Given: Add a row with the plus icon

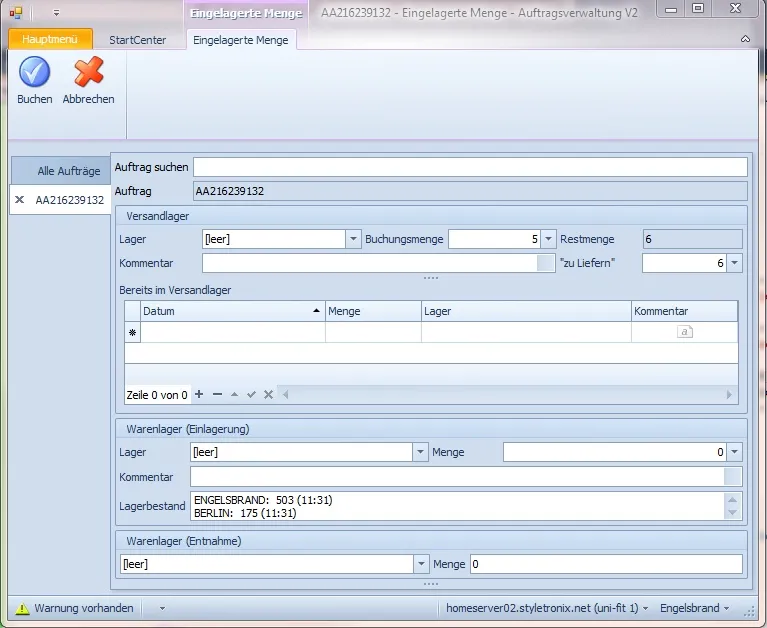Looking at the screenshot, I should coord(199,394).
